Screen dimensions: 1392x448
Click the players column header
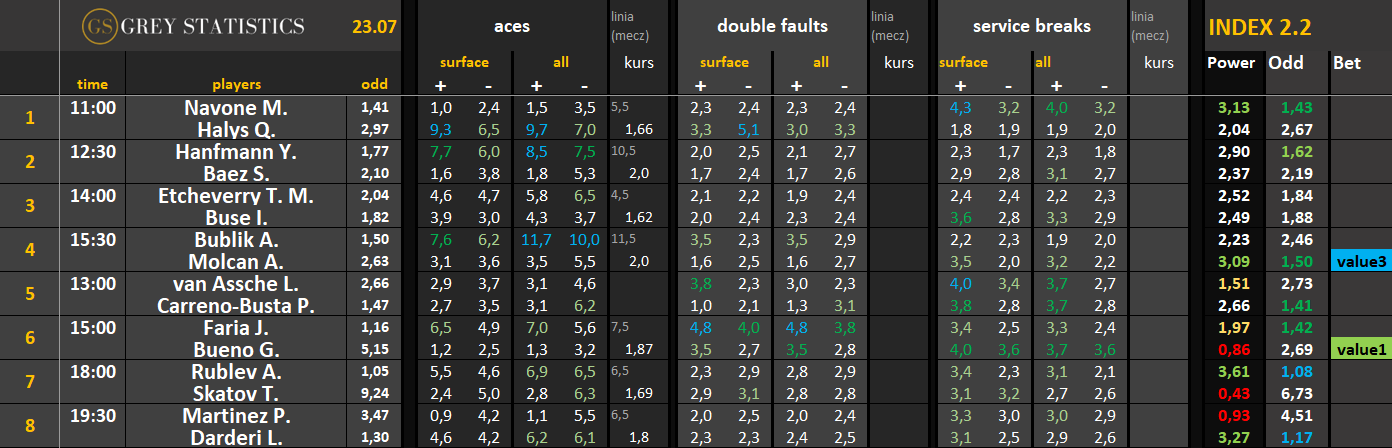(x=236, y=85)
